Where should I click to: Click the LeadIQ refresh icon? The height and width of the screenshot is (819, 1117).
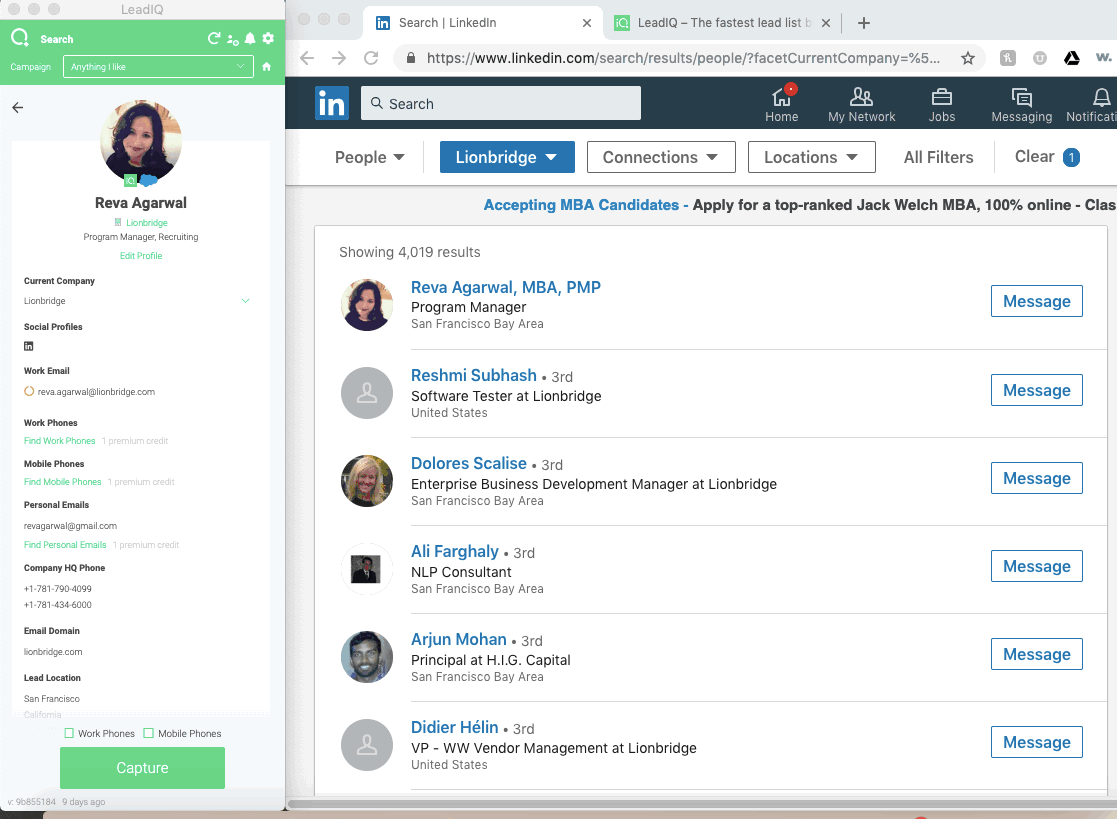[213, 38]
